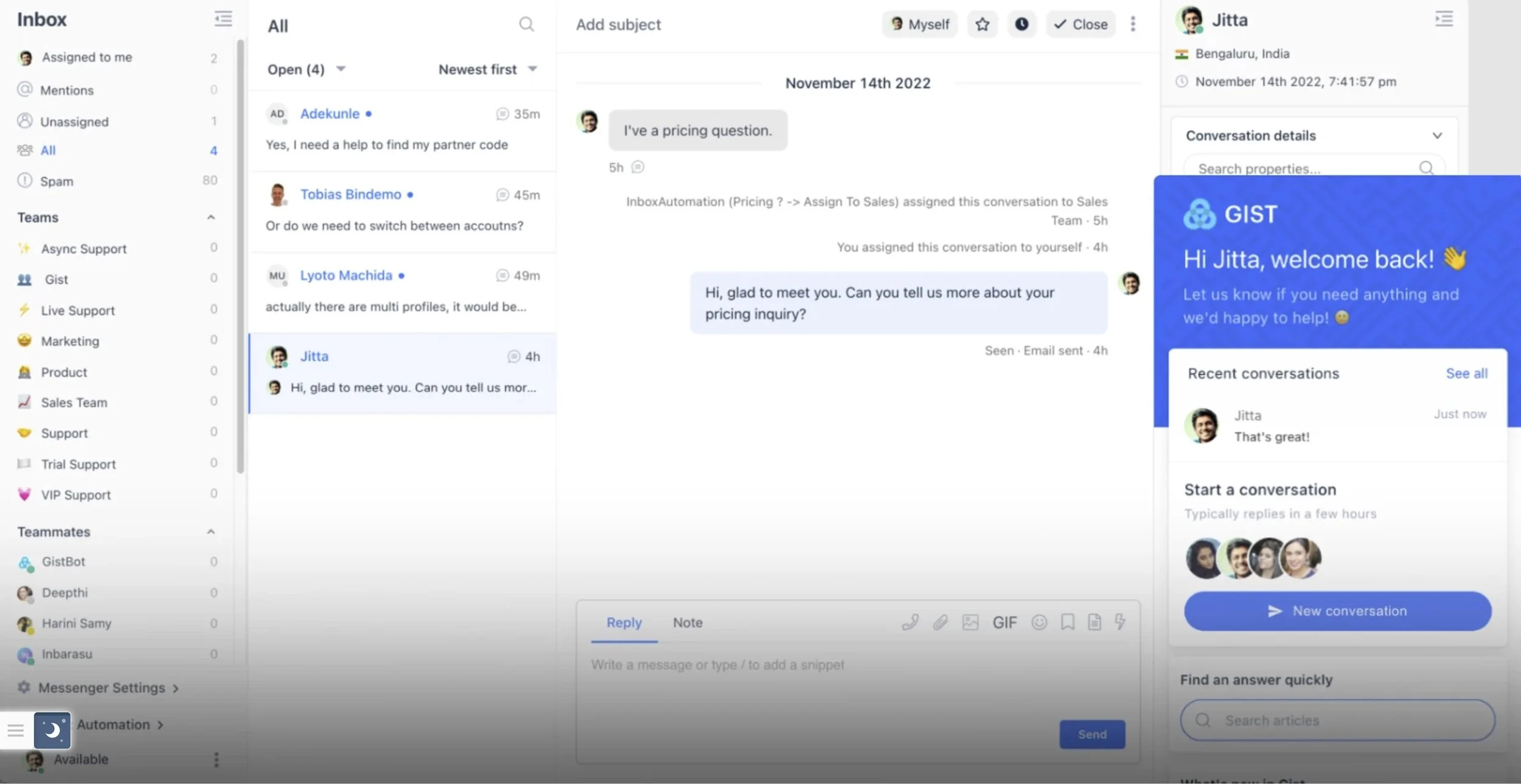Viewport: 1521px width, 784px height.
Task: Switch to the Note tab
Action: pos(687,622)
